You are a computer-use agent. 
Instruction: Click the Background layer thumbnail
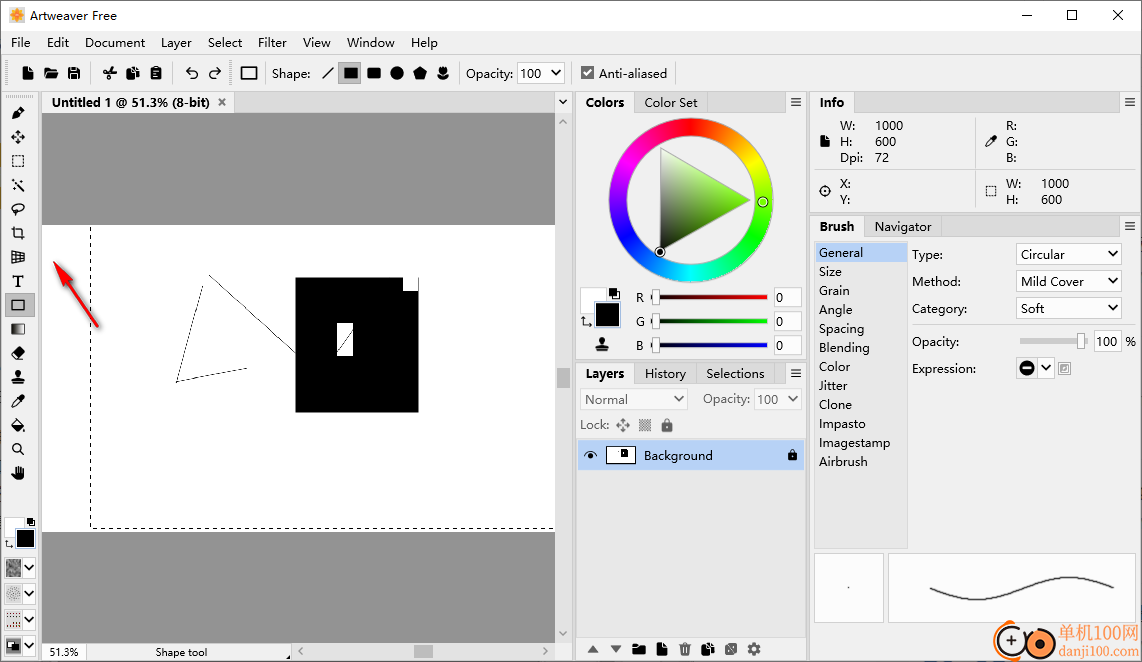(x=621, y=455)
